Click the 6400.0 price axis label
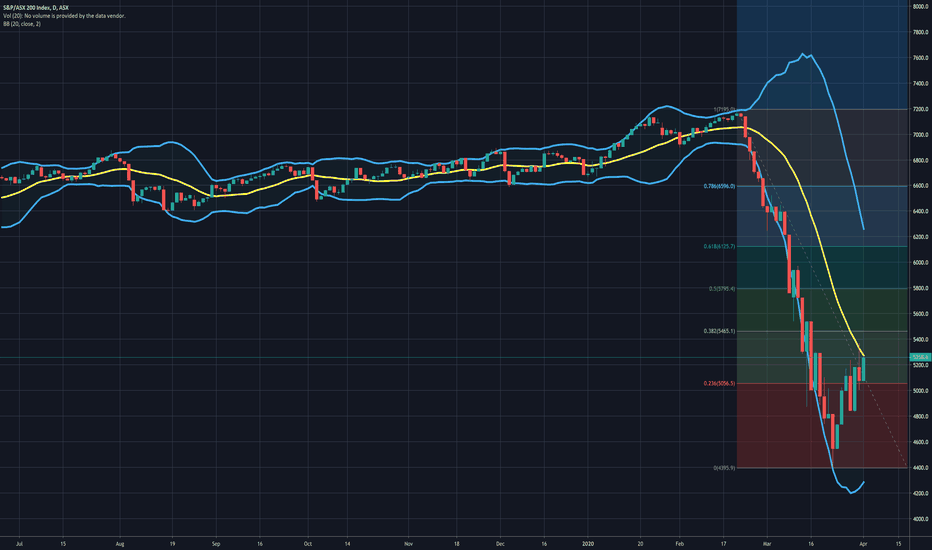932x550 pixels. pyautogui.click(x=920, y=212)
